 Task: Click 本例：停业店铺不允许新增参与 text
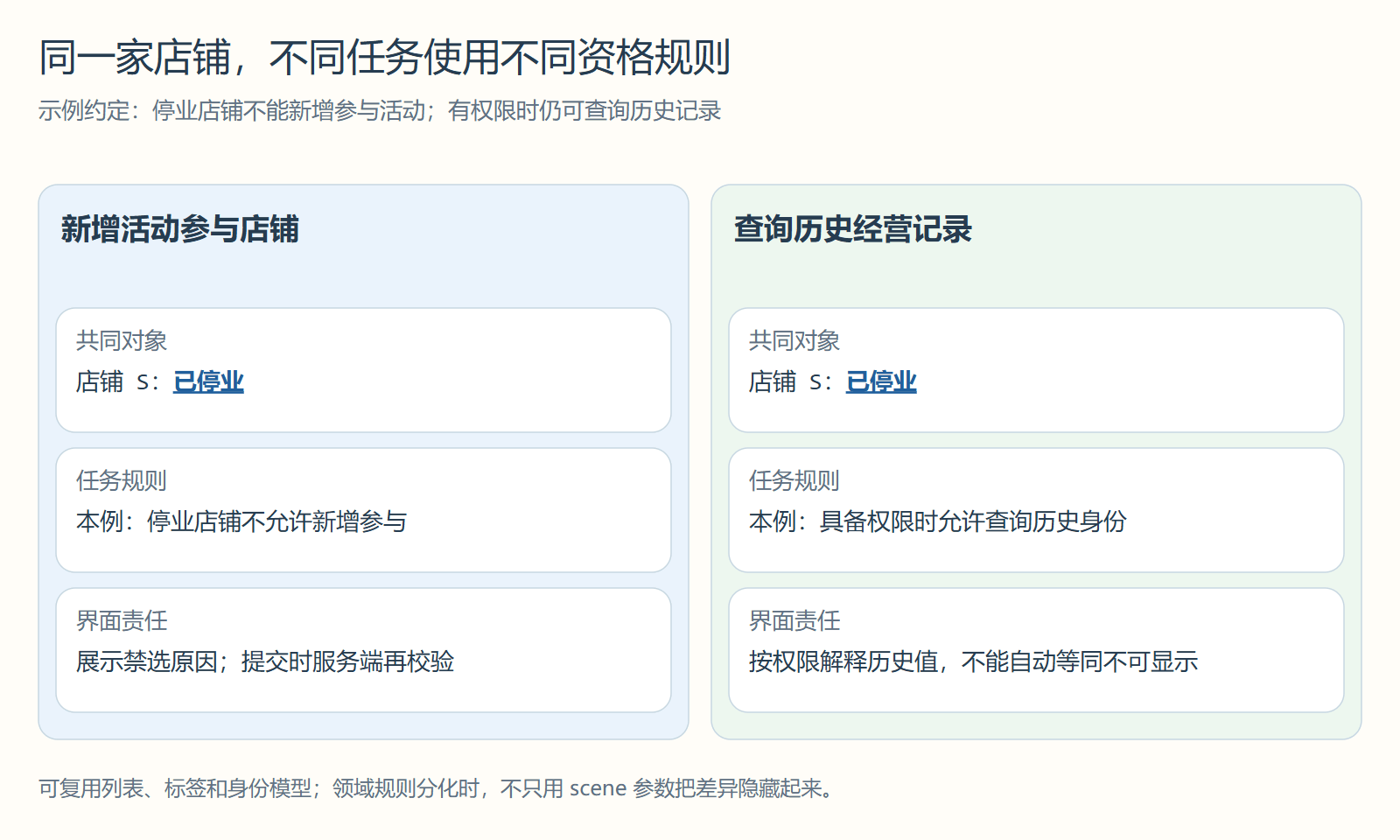point(241,521)
